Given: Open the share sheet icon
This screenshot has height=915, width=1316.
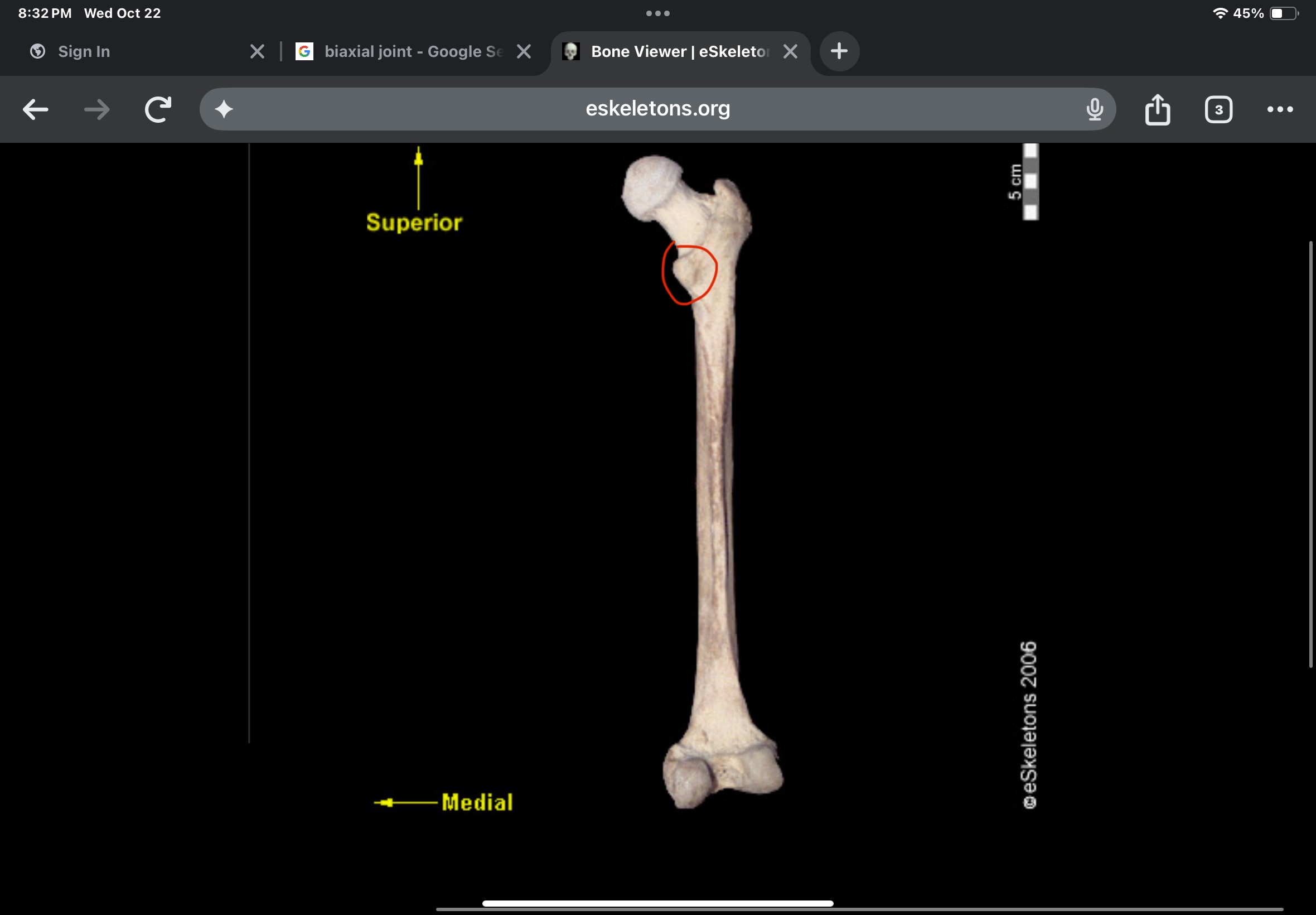Looking at the screenshot, I should 1157,109.
